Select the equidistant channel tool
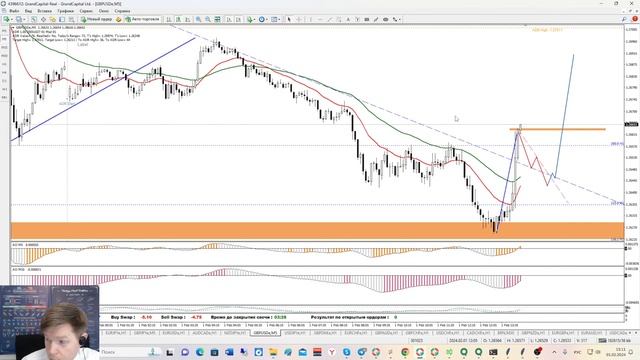This screenshot has height=360, width=640. click(x=339, y=19)
